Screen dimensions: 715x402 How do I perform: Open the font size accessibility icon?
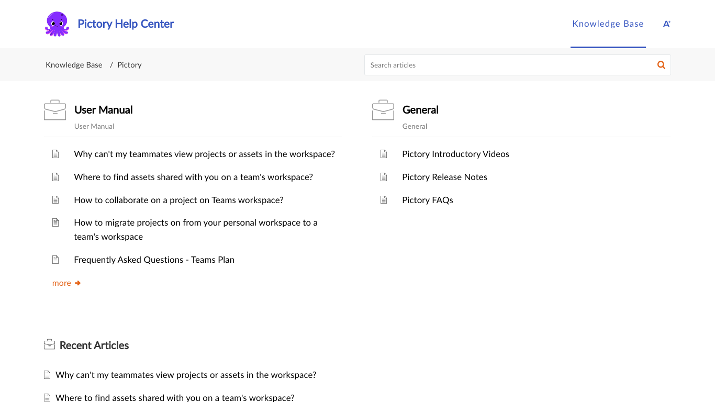(x=666, y=24)
